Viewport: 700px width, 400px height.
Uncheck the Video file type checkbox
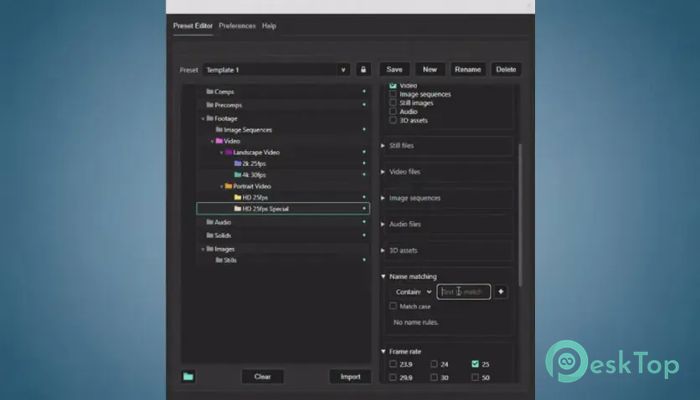pos(393,85)
